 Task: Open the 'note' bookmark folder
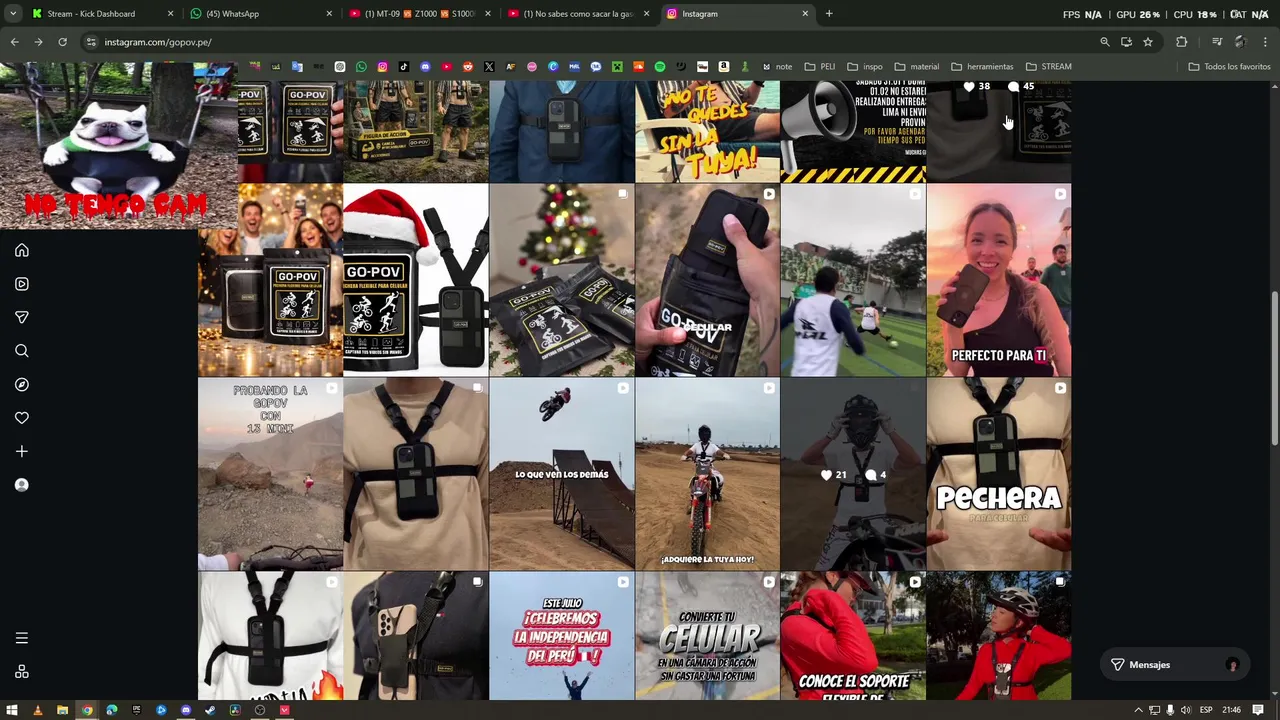pyautogui.click(x=777, y=67)
